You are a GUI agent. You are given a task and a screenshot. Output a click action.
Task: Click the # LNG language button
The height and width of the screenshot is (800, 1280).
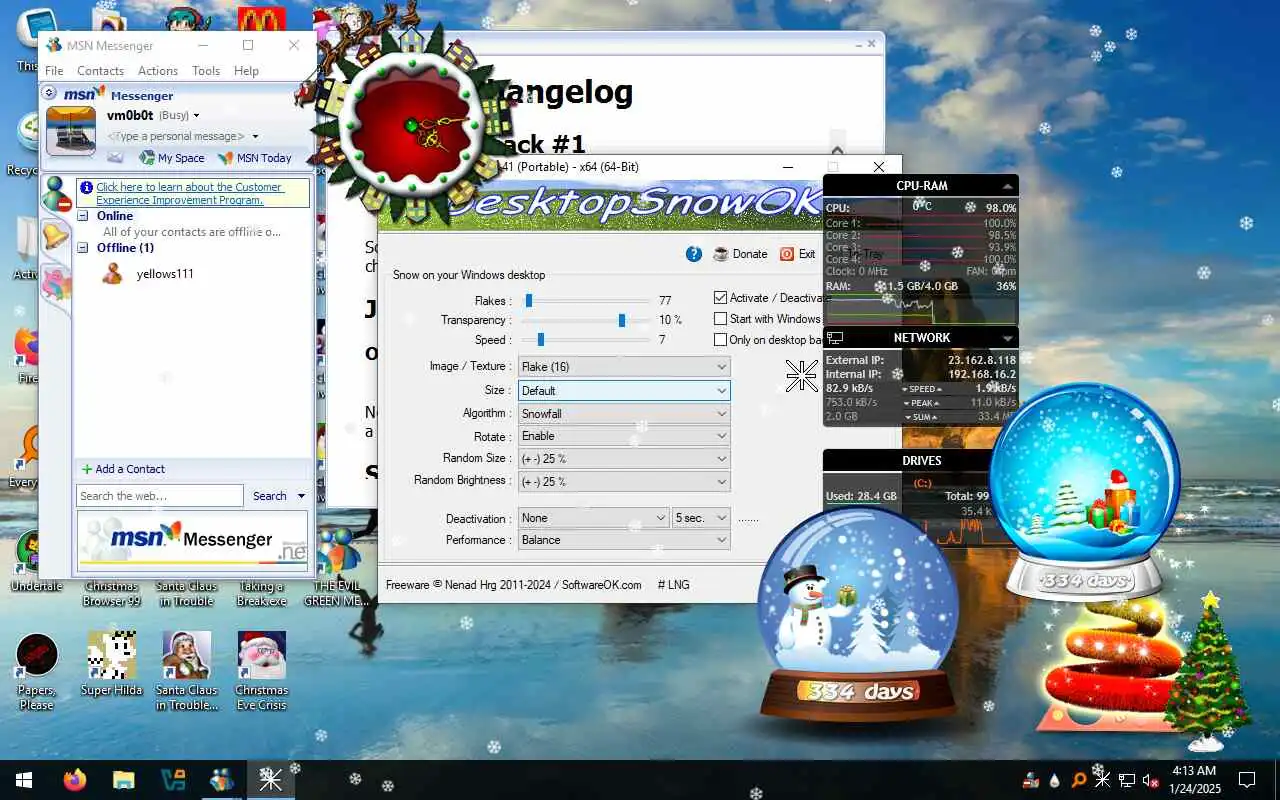(673, 585)
